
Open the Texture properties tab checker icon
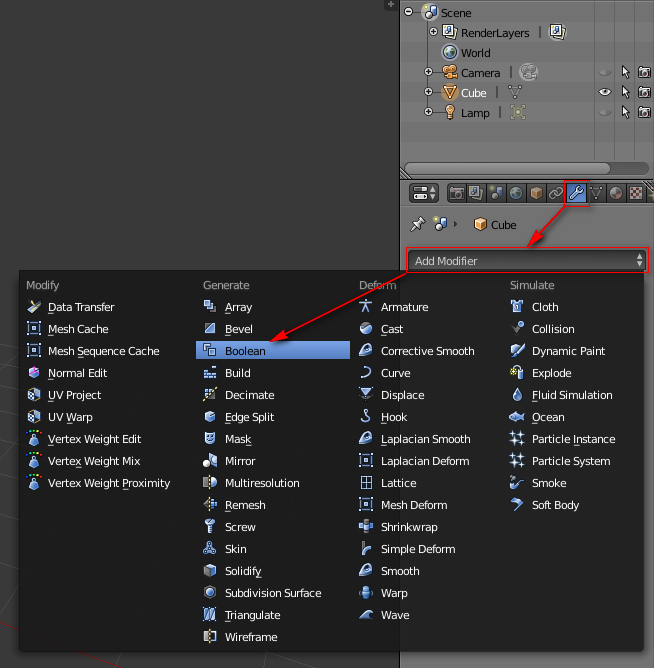636,193
